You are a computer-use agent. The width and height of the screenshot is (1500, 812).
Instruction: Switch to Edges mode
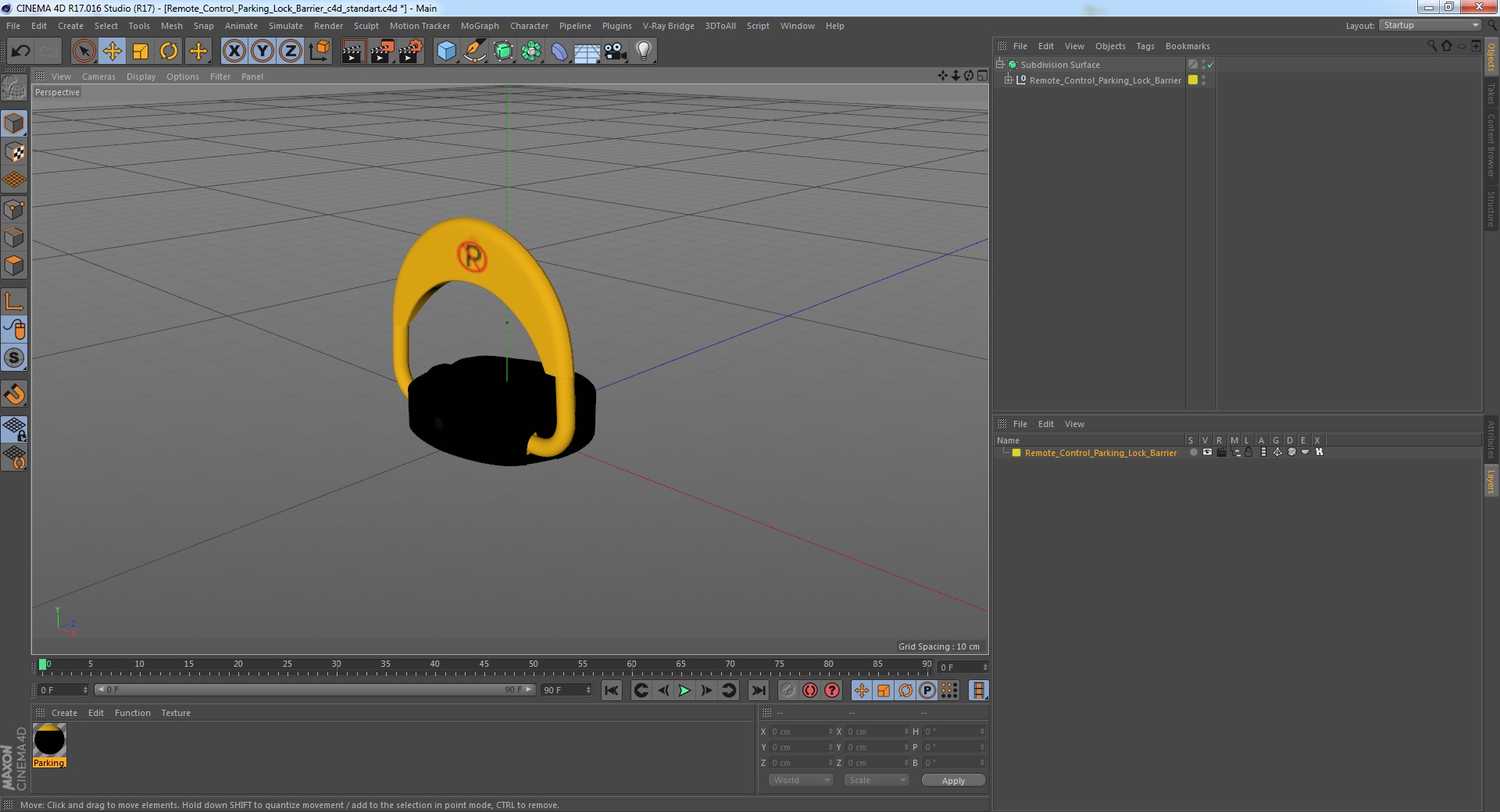14,237
